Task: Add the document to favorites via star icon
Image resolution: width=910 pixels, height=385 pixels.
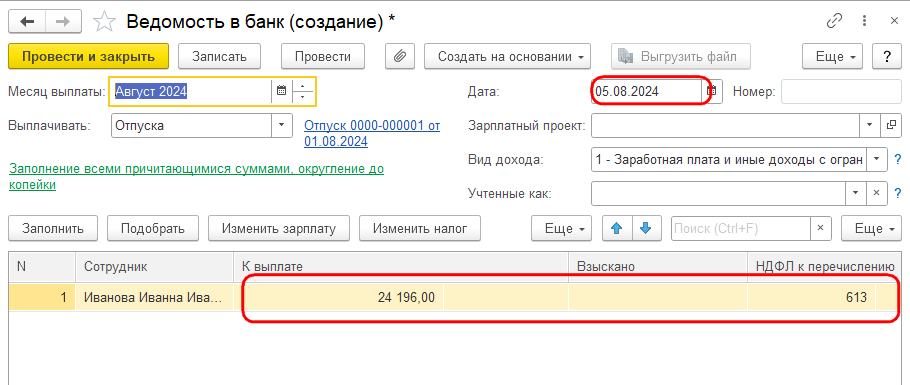Action: (x=104, y=22)
